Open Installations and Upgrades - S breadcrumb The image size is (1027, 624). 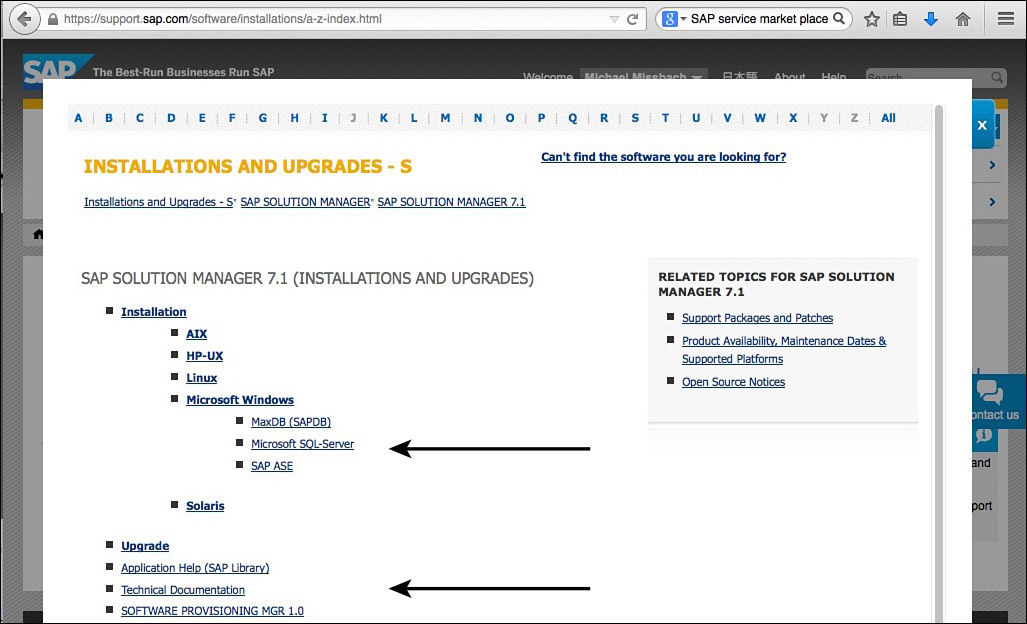[159, 202]
